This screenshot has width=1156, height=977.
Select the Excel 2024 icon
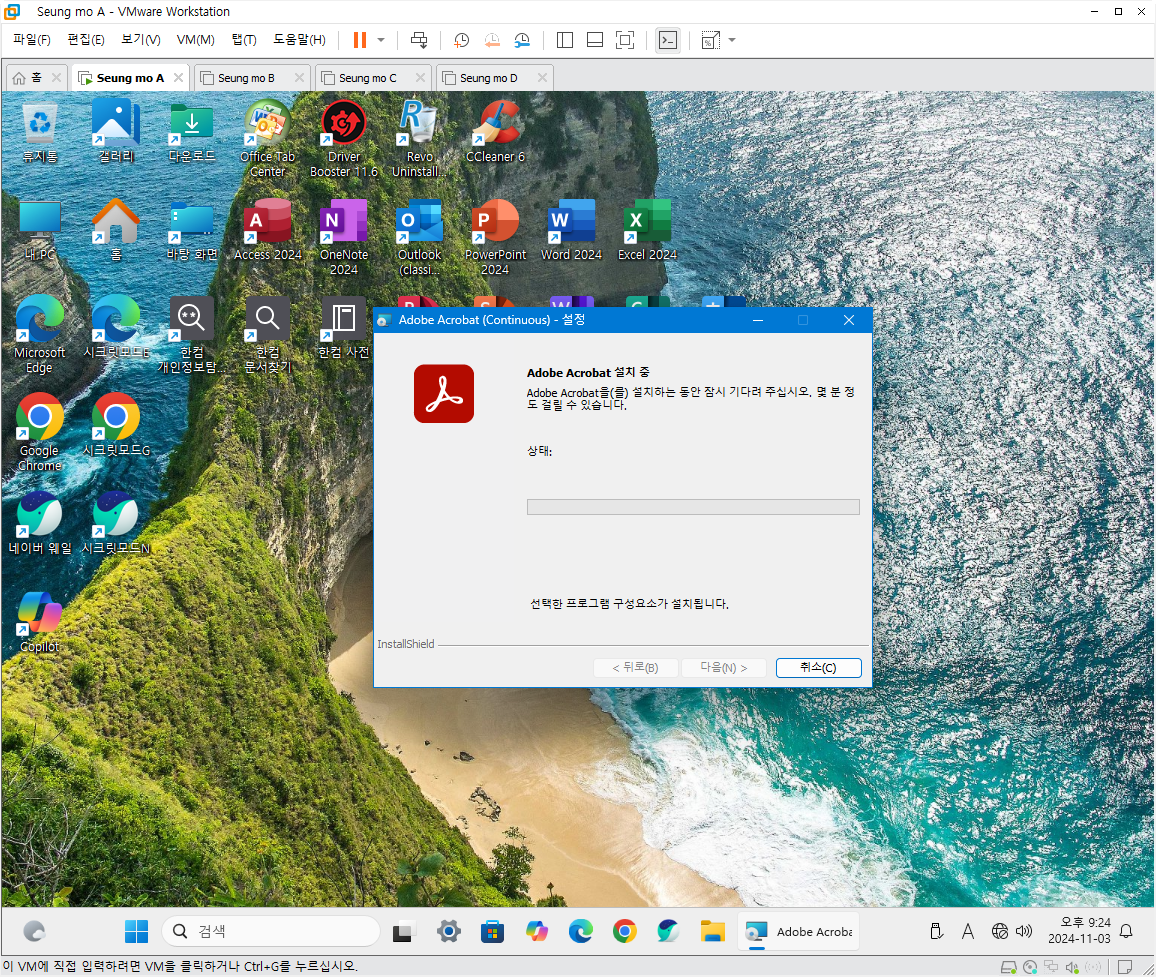coord(647,230)
